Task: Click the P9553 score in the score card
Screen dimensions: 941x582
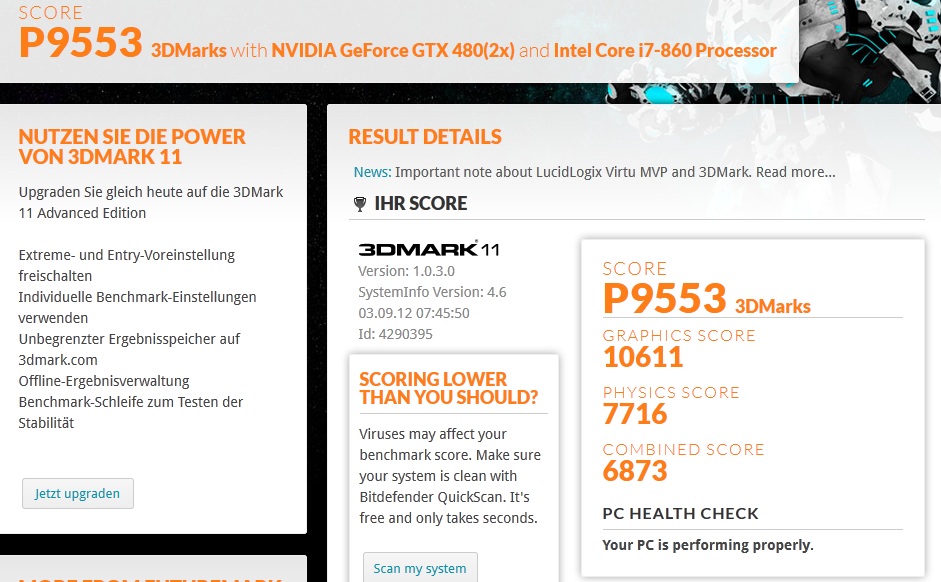Action: [x=664, y=298]
